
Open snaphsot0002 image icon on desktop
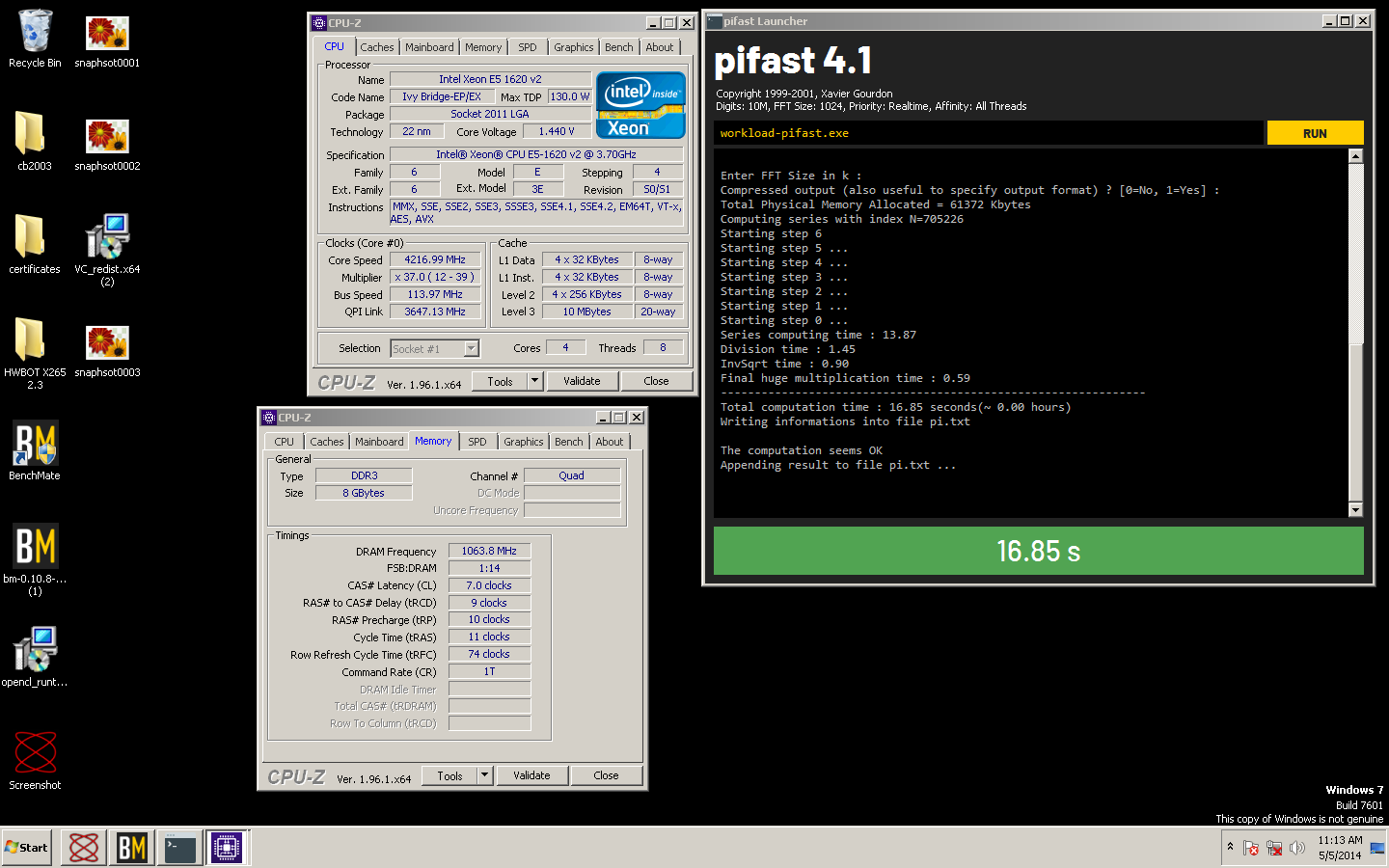tap(107, 145)
